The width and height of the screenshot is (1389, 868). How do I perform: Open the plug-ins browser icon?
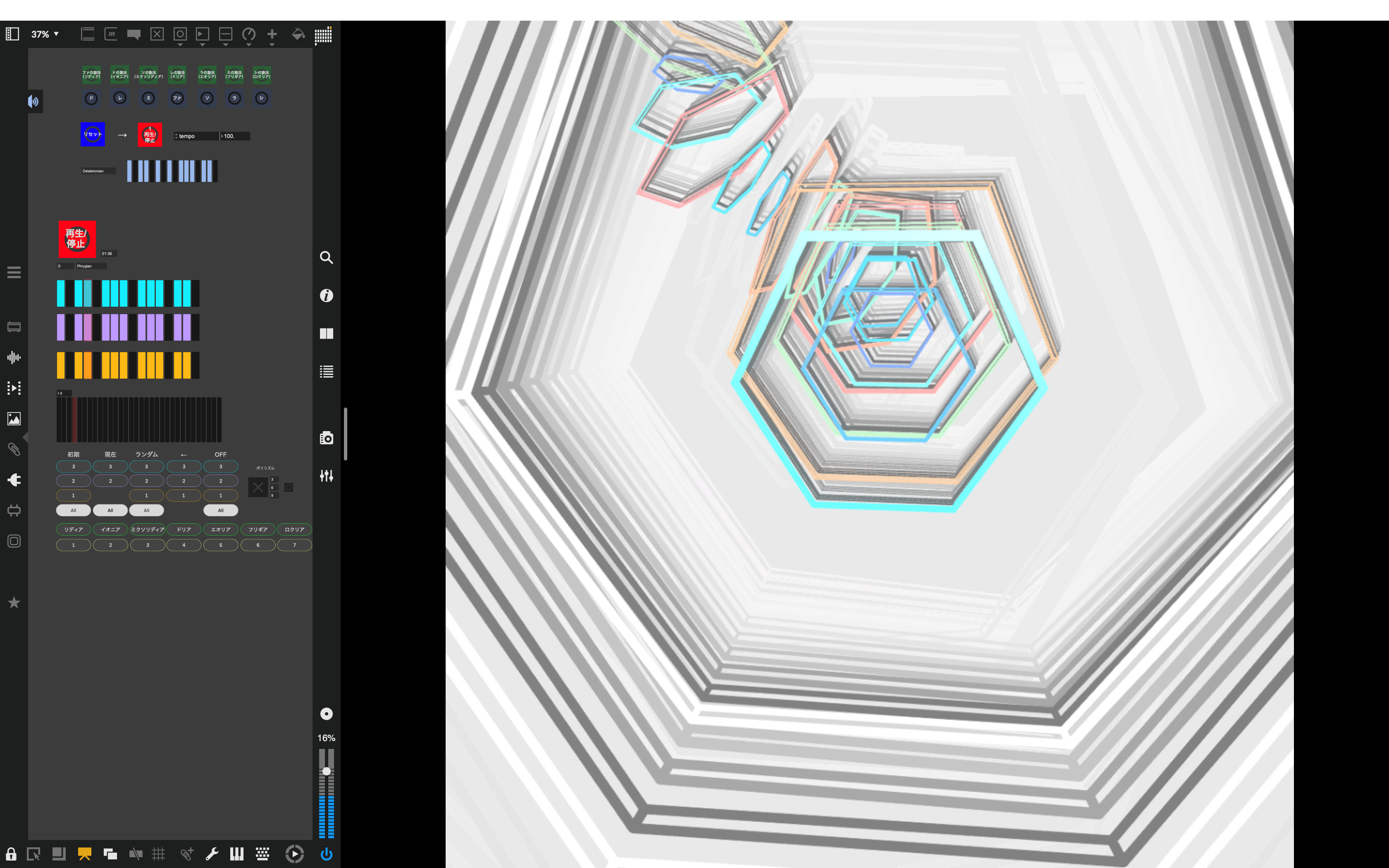click(x=14, y=480)
